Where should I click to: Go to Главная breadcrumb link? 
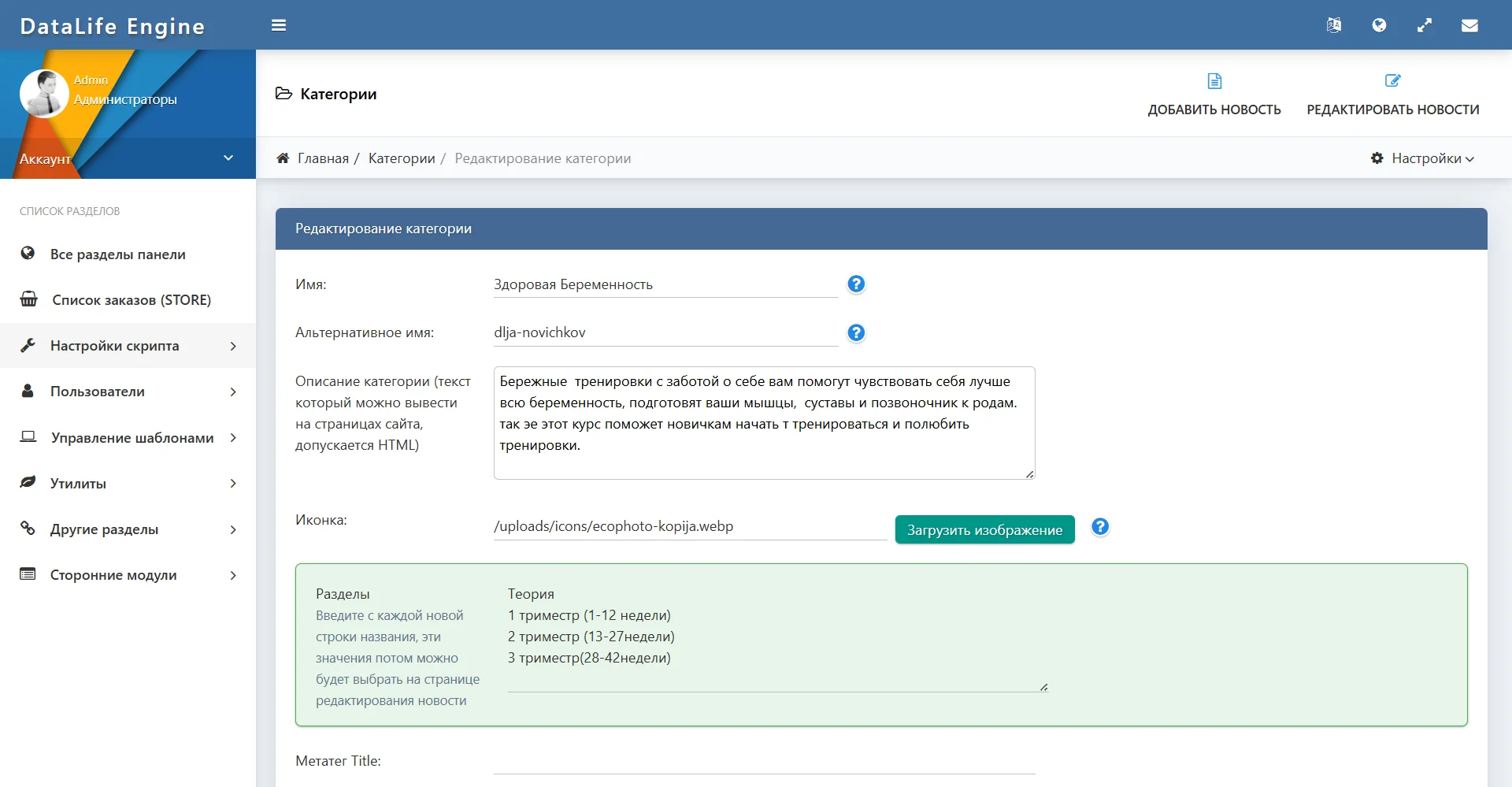click(x=323, y=158)
